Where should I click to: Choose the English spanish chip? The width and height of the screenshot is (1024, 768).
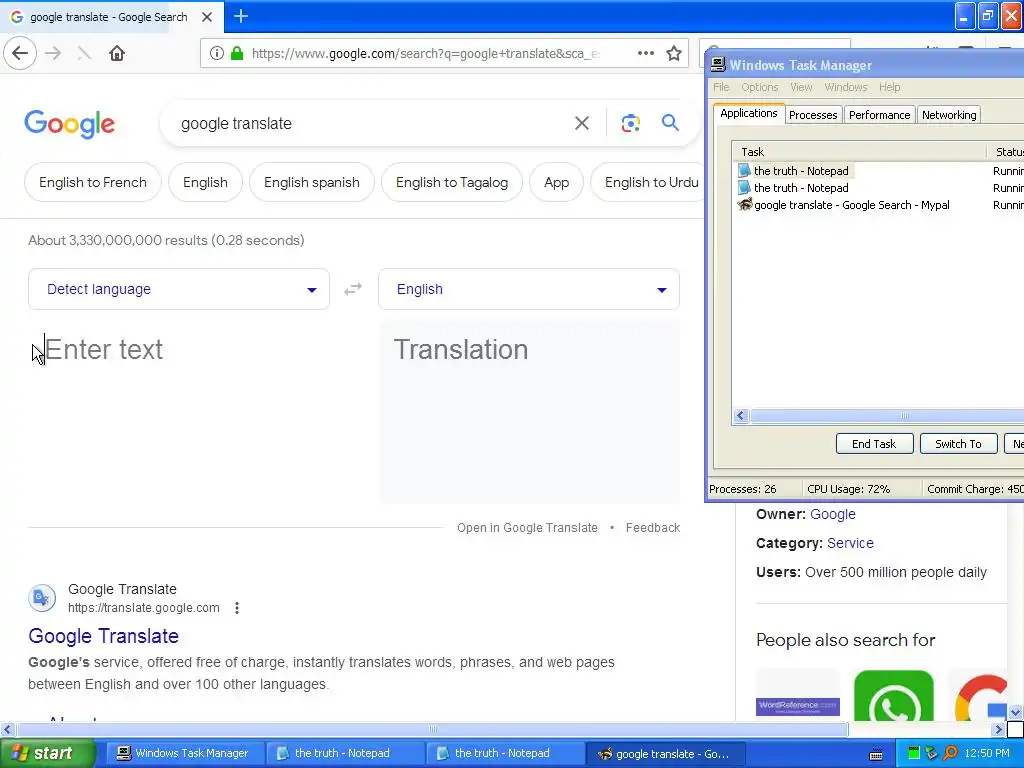pos(312,182)
